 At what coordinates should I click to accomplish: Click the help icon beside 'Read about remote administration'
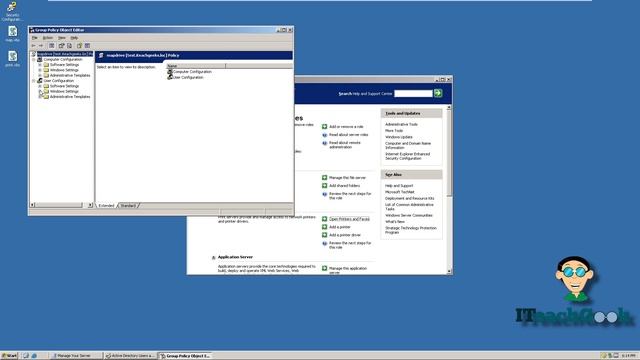[x=324, y=143]
